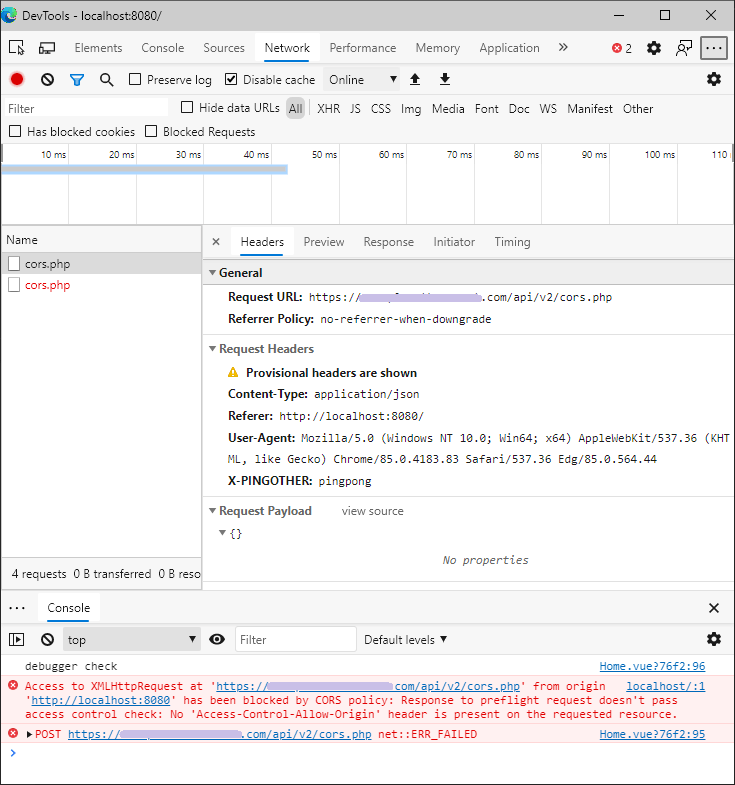Screen dimensions: 735x785
Task: Focus the console Filter input field
Action: (x=295, y=639)
